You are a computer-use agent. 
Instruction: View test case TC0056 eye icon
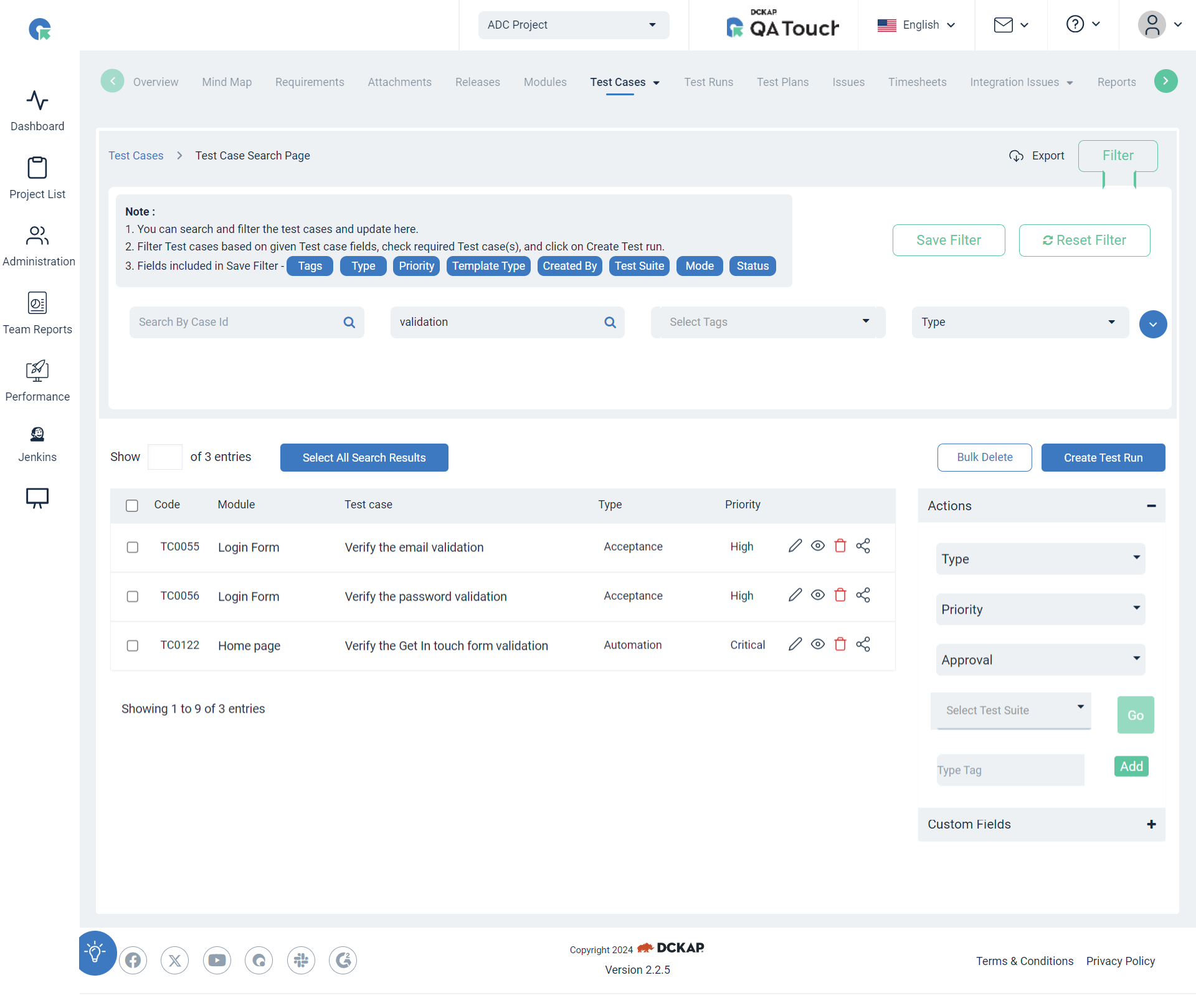[x=818, y=595]
